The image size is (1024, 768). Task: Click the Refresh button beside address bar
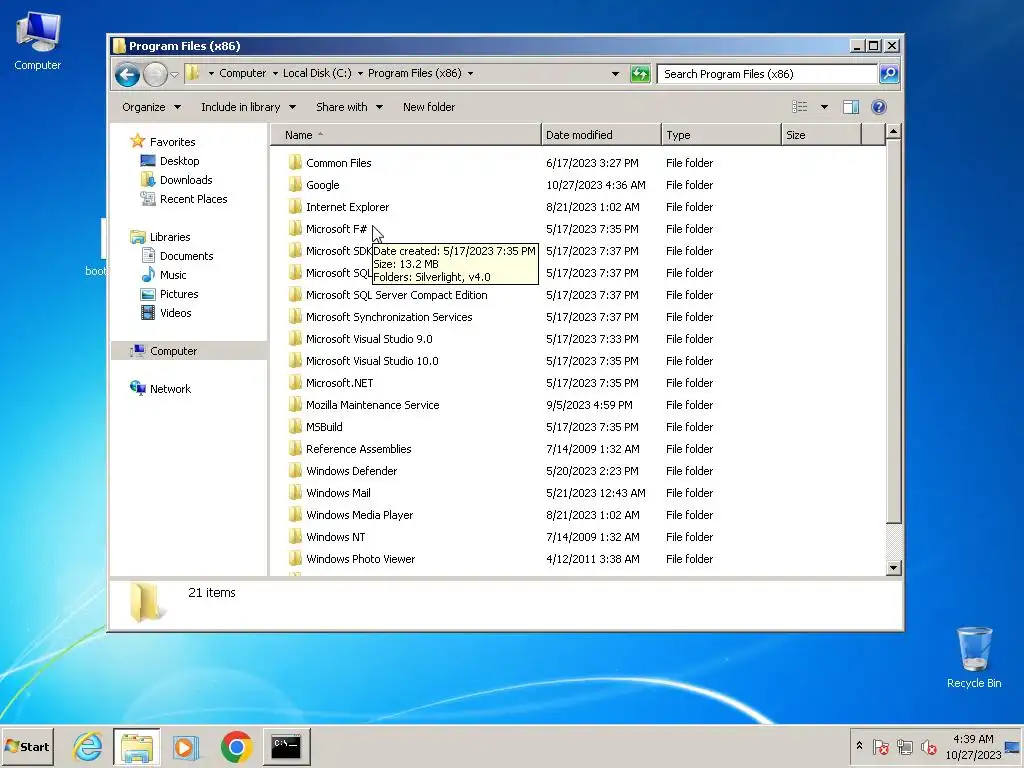click(640, 74)
